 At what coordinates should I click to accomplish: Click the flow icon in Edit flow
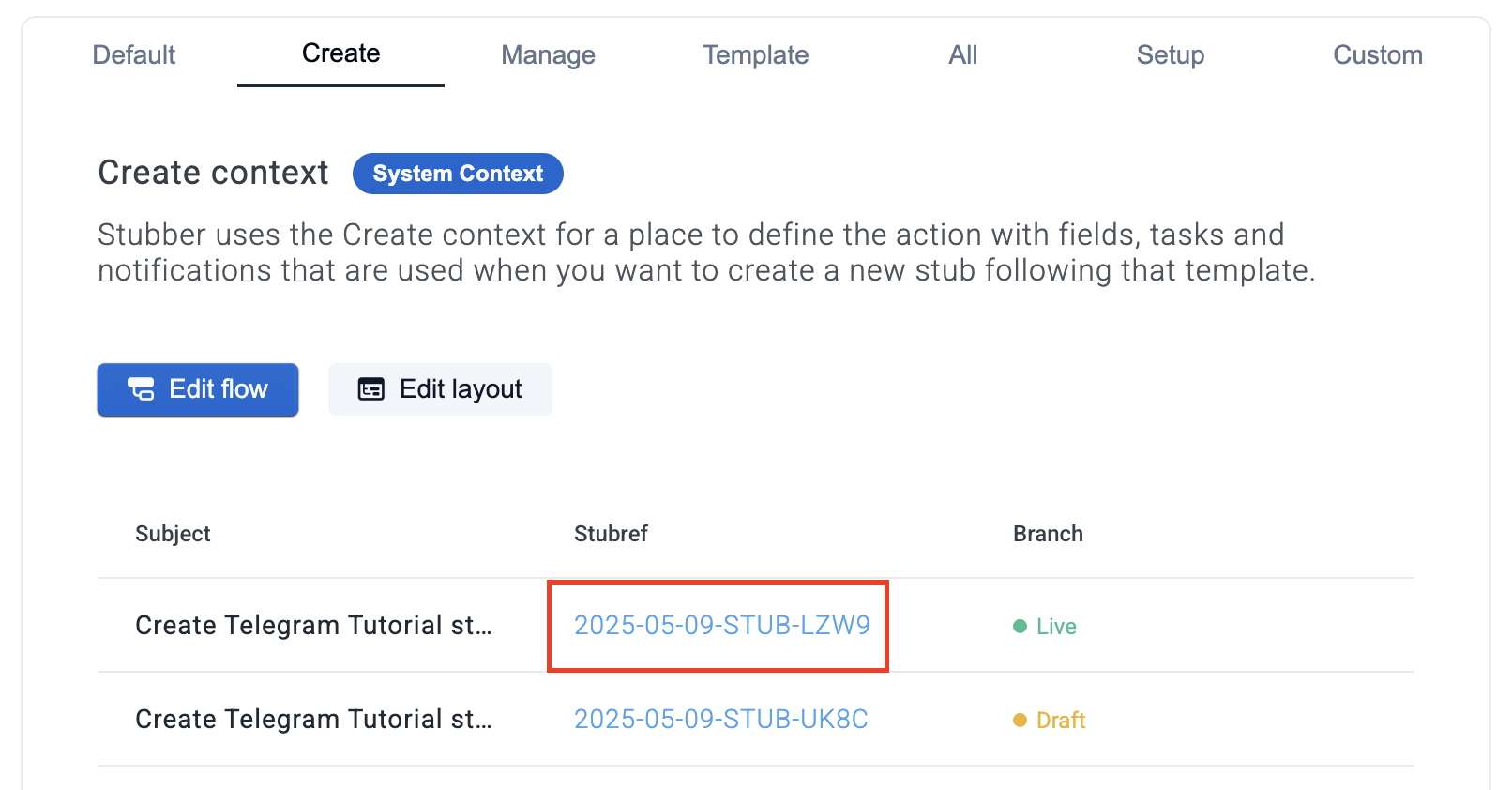click(x=141, y=389)
